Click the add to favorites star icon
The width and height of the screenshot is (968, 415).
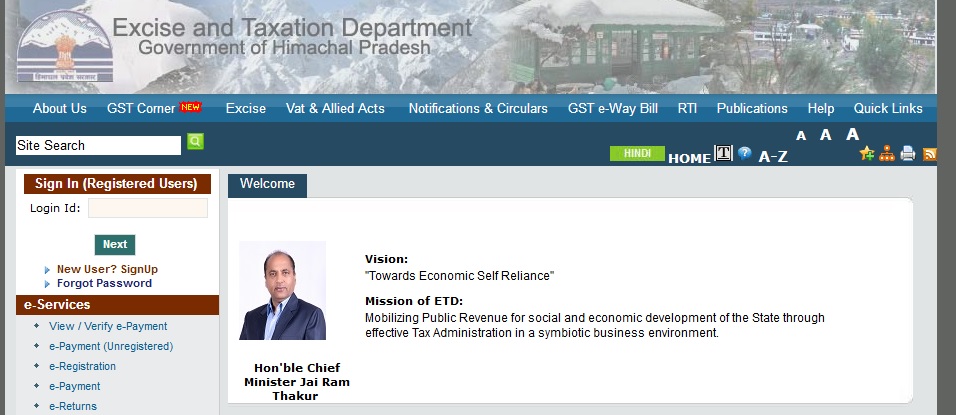pyautogui.click(x=866, y=153)
